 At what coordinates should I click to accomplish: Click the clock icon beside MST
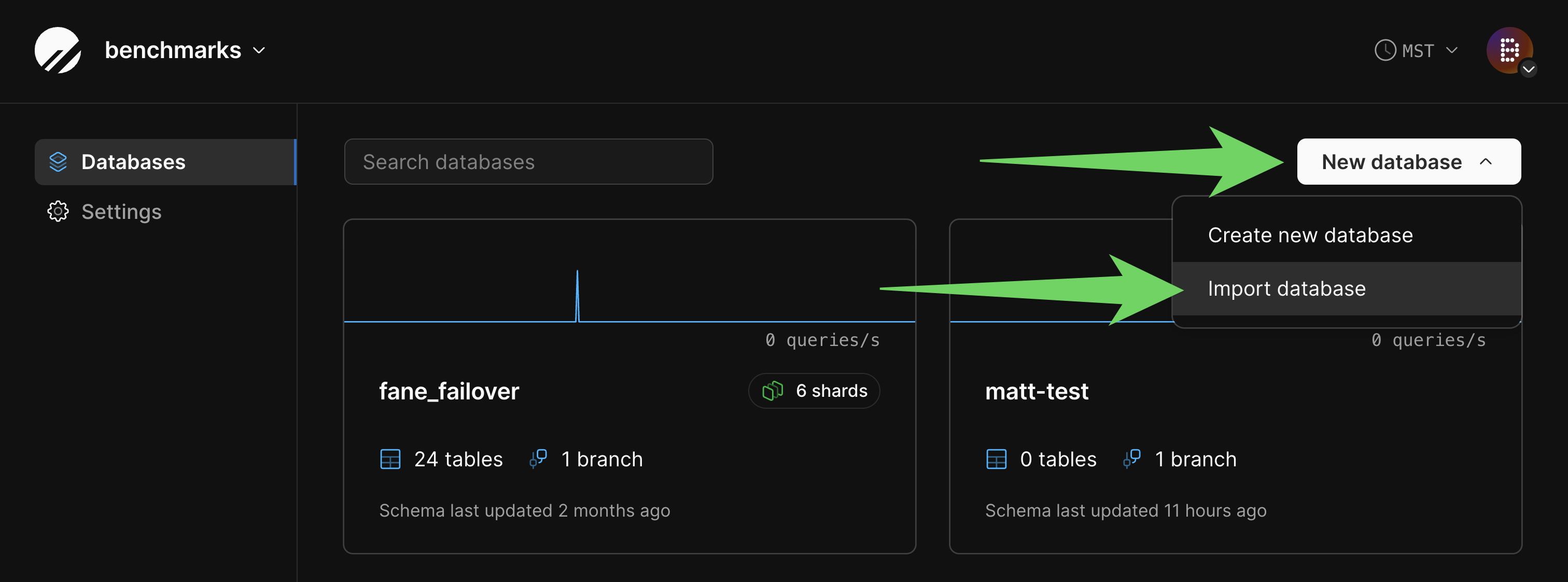pos(1385,50)
